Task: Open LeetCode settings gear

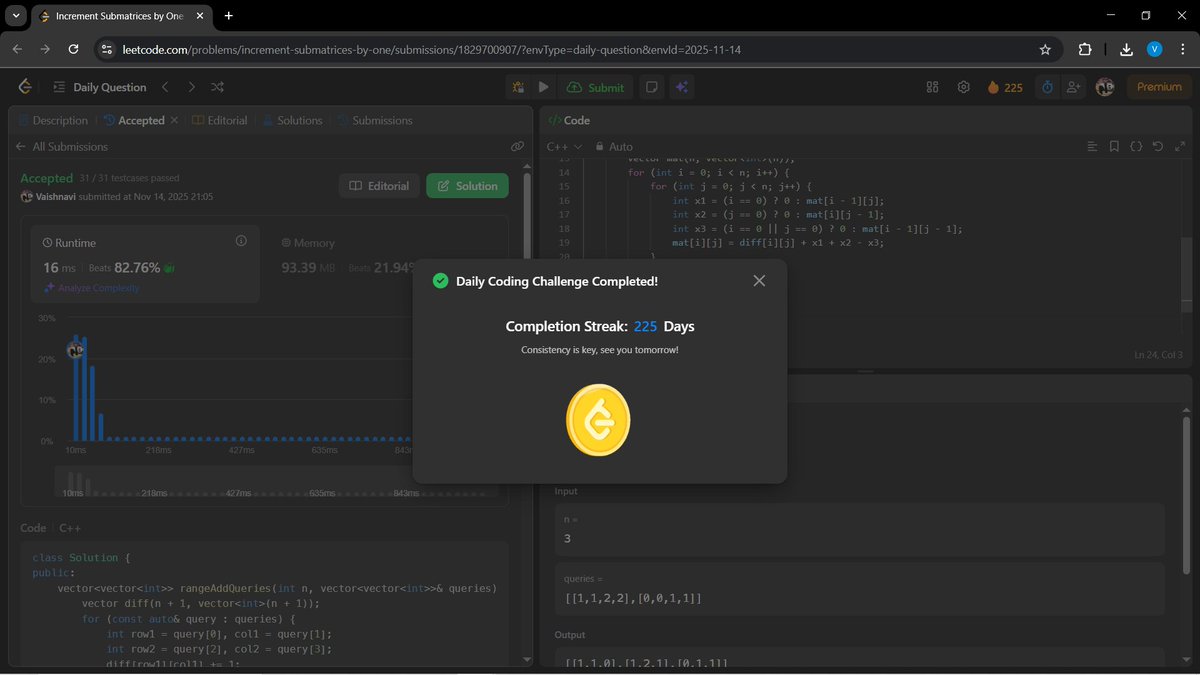Action: tap(963, 87)
